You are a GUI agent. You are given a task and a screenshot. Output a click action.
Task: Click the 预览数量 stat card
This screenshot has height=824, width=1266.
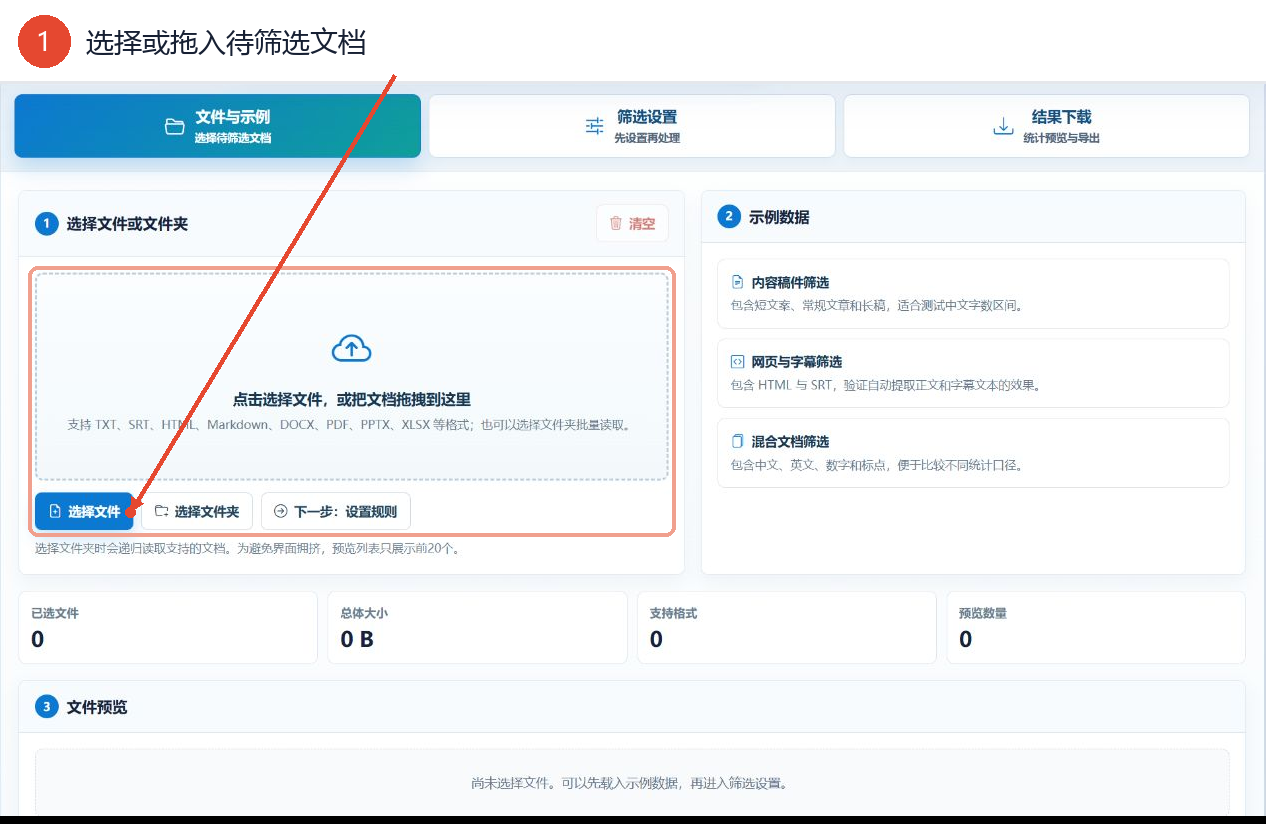tap(1096, 628)
